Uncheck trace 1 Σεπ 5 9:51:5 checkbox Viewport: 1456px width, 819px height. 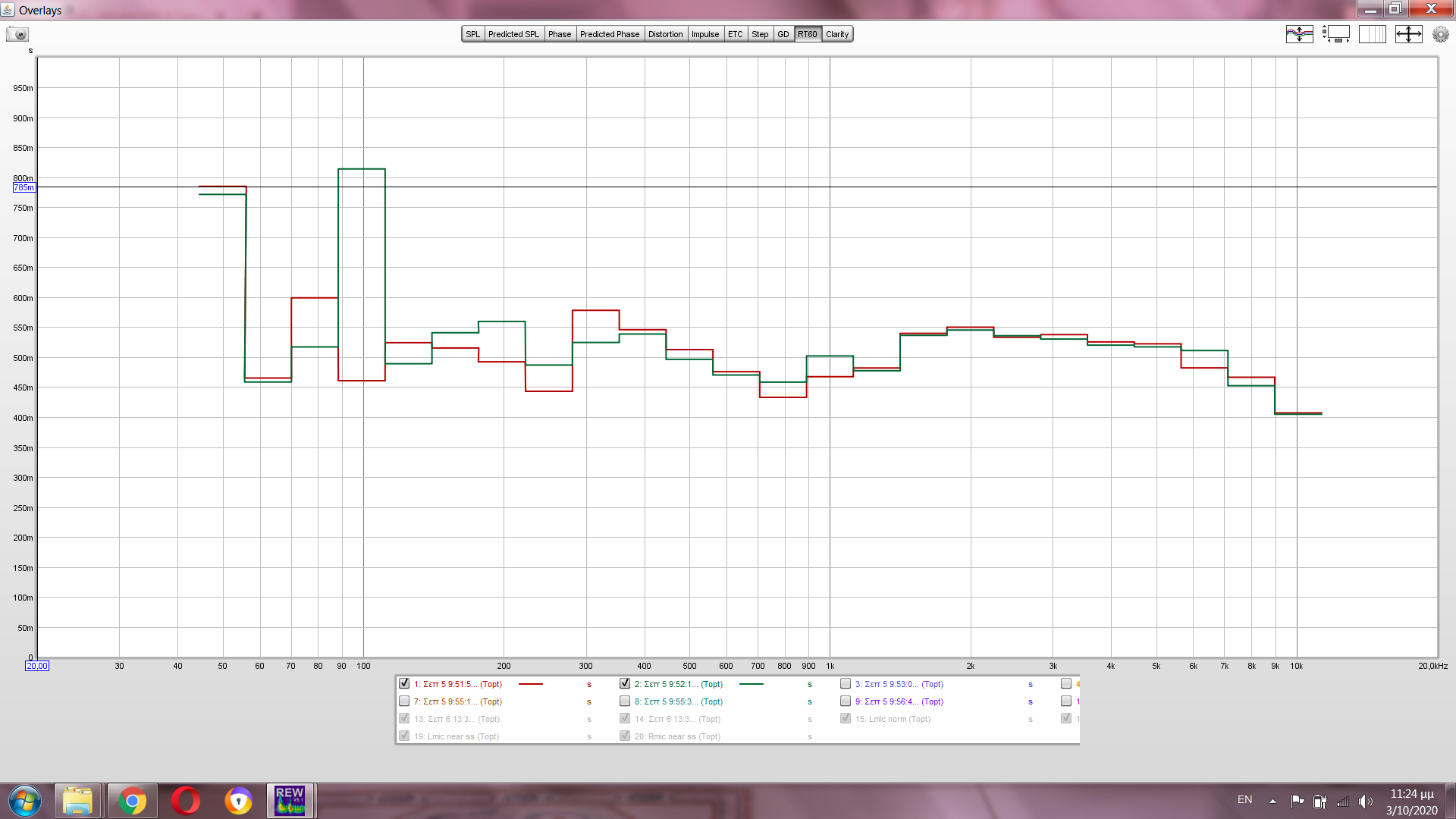pos(404,683)
